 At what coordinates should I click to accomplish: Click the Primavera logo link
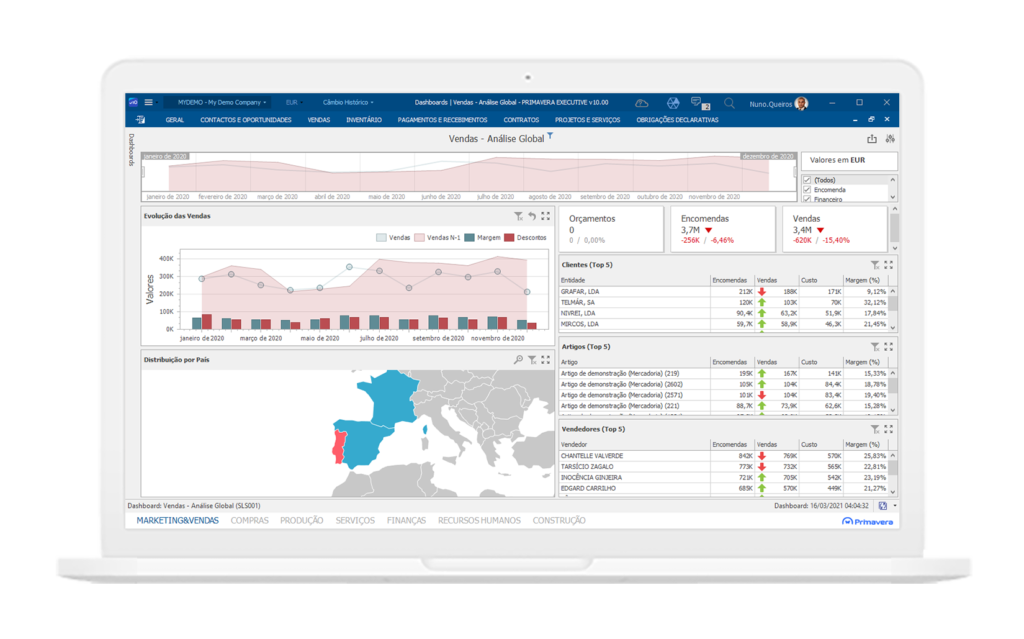click(x=867, y=521)
